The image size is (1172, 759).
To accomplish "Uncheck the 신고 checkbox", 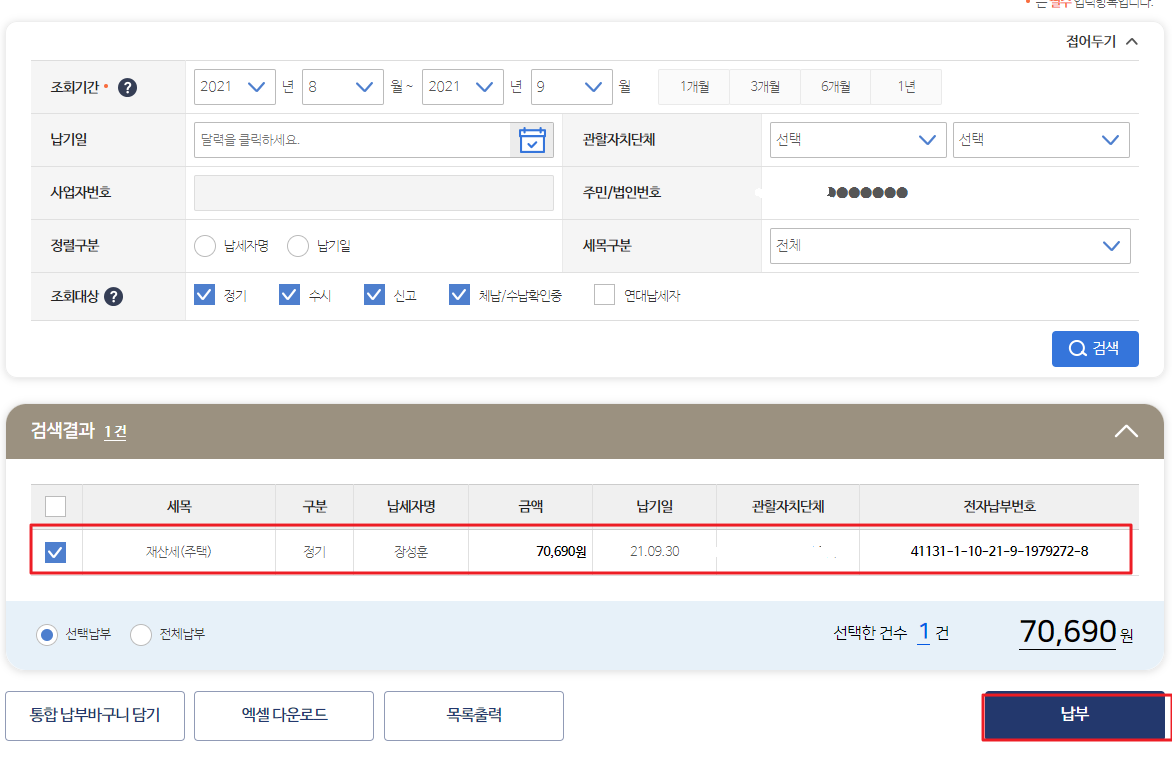I will [374, 295].
